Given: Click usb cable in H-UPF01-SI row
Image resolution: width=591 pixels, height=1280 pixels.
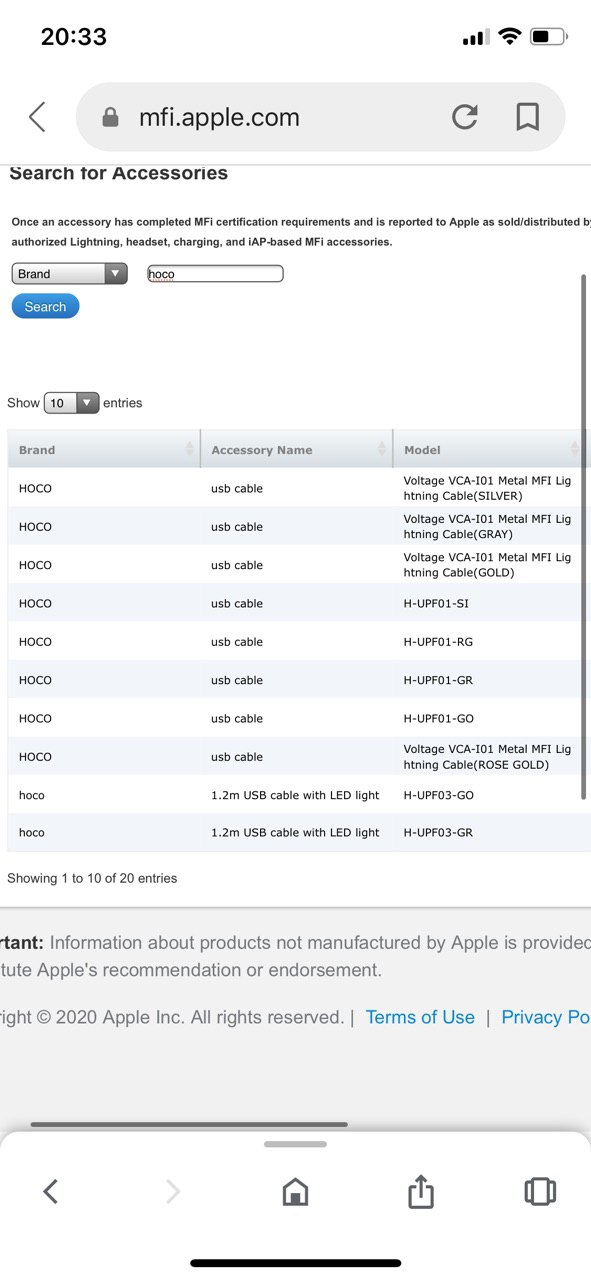Looking at the screenshot, I should point(237,603).
